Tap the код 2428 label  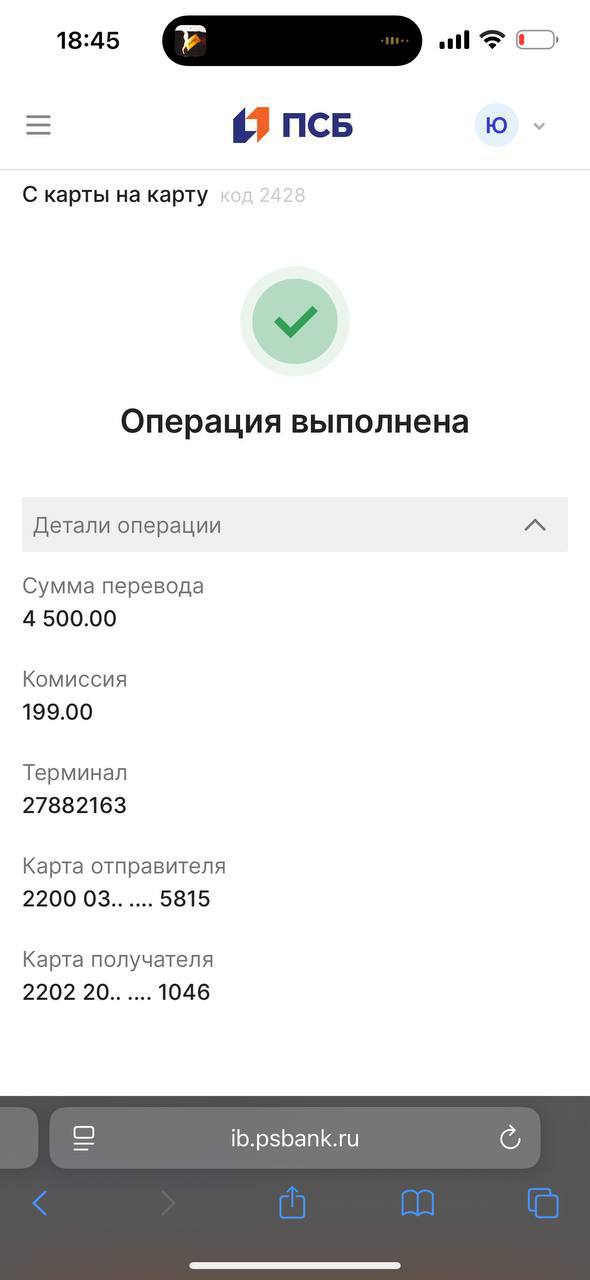point(262,196)
